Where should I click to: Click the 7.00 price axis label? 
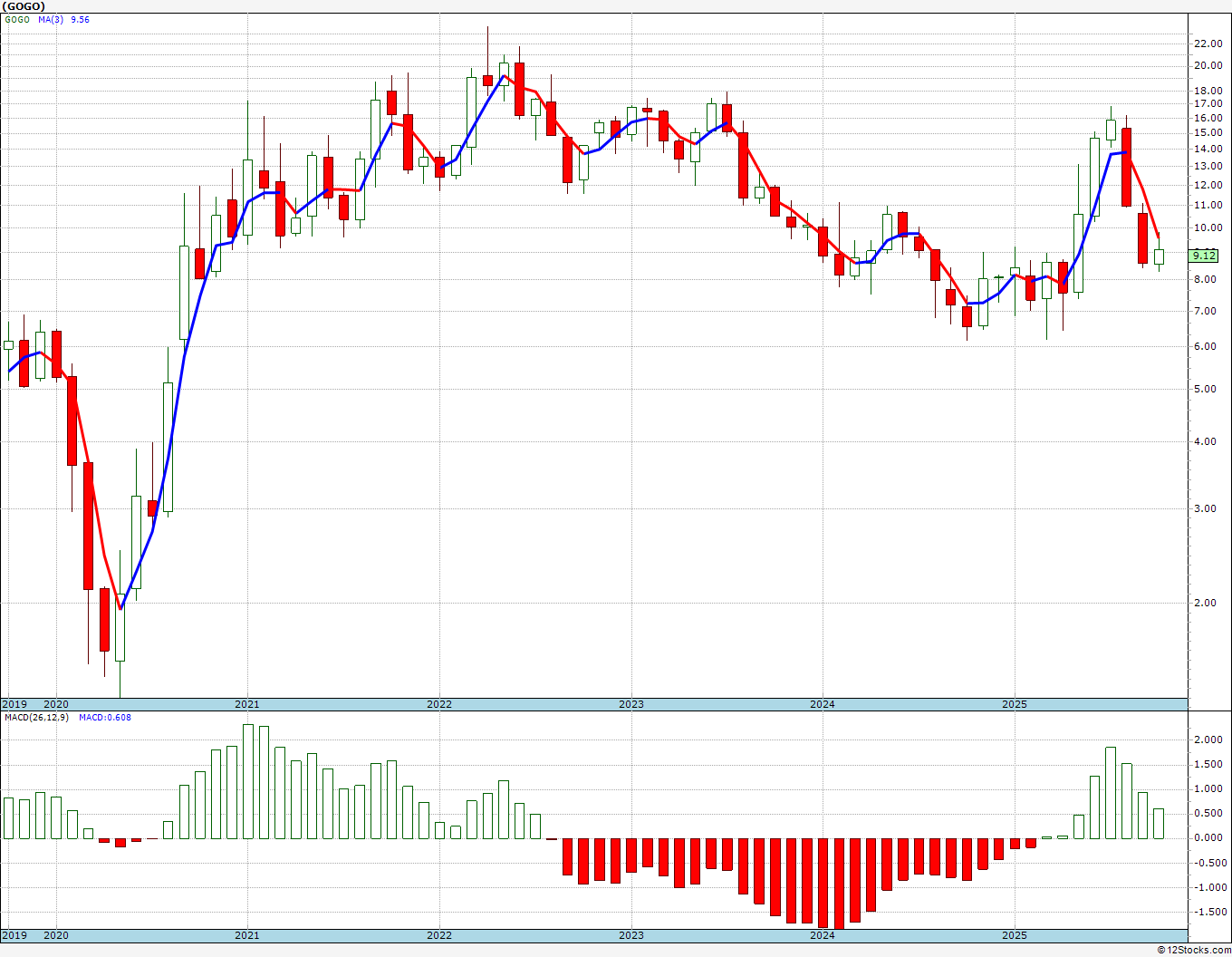pos(1204,311)
